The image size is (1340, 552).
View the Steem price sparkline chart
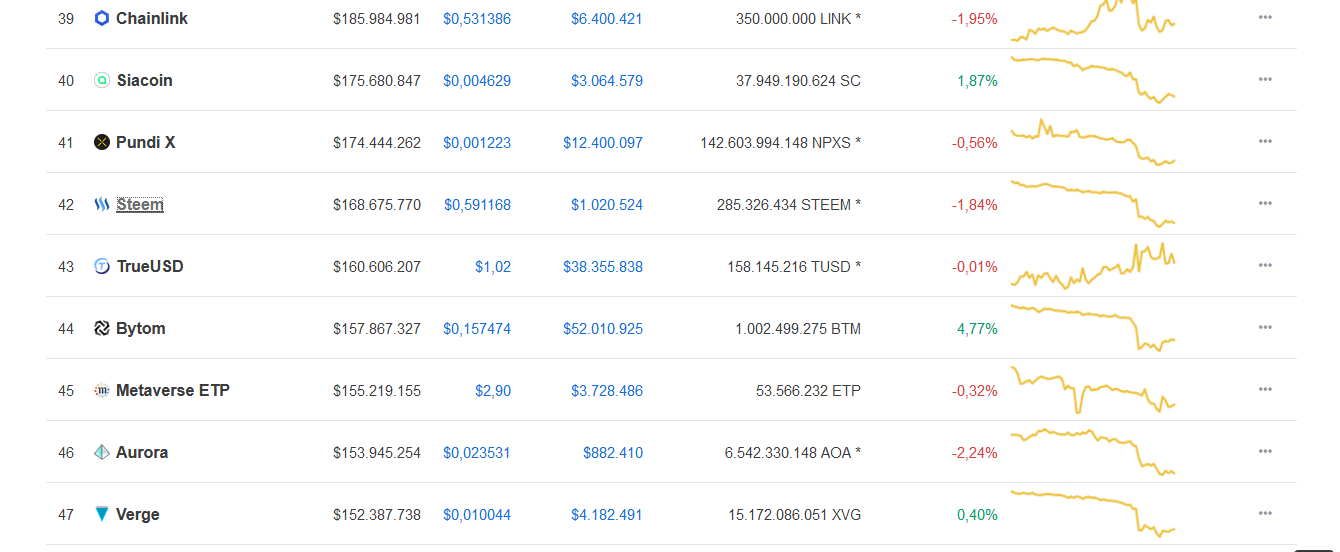[1093, 204]
